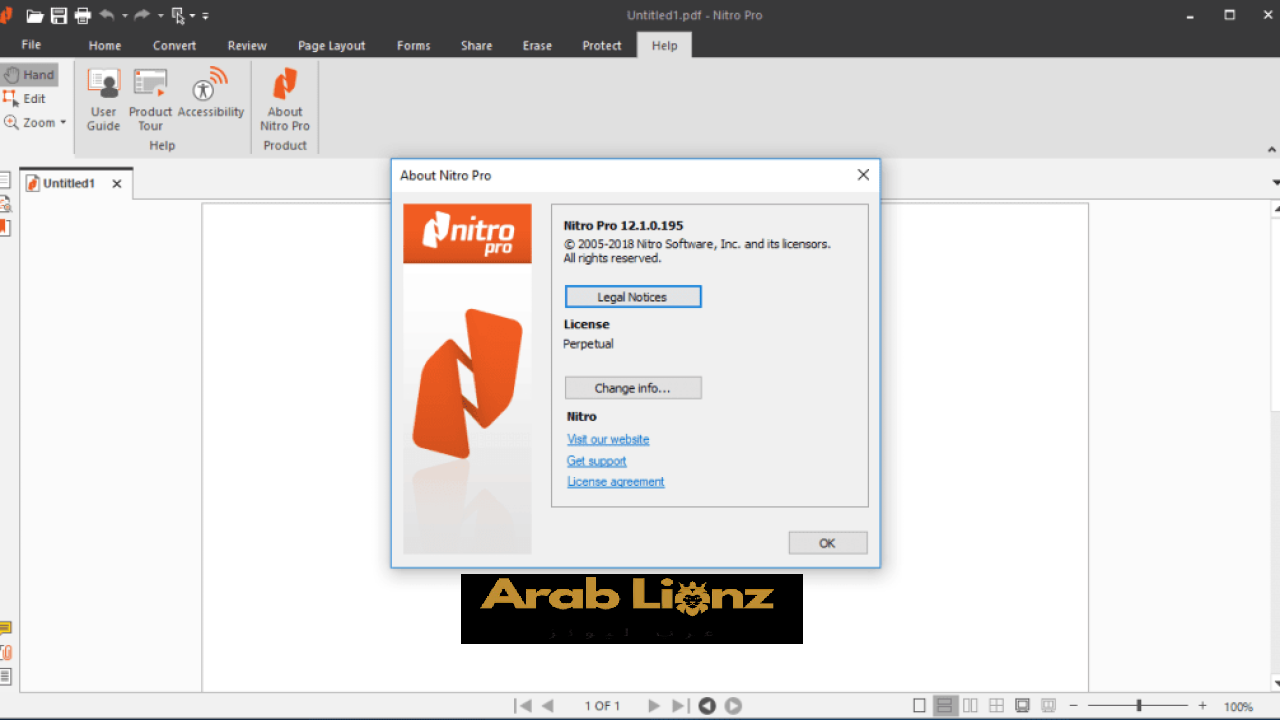Switch to continuous page view

point(945,706)
